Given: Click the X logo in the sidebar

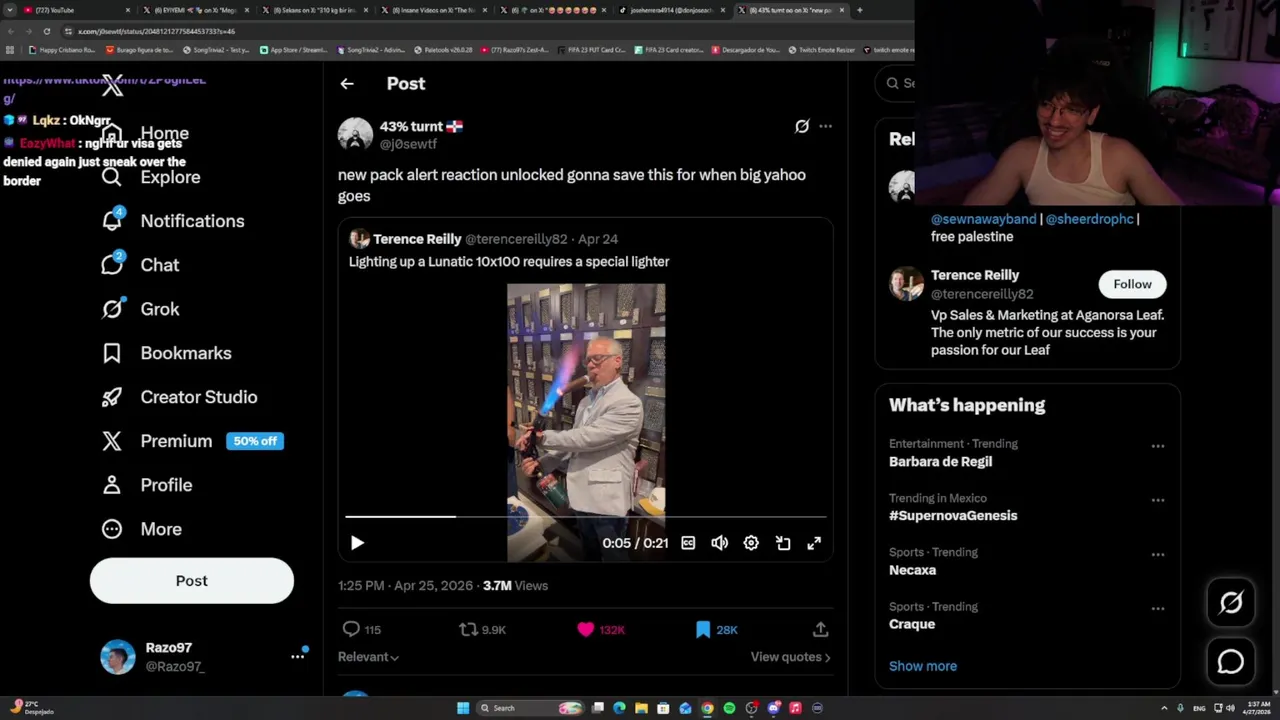Looking at the screenshot, I should pos(112,86).
